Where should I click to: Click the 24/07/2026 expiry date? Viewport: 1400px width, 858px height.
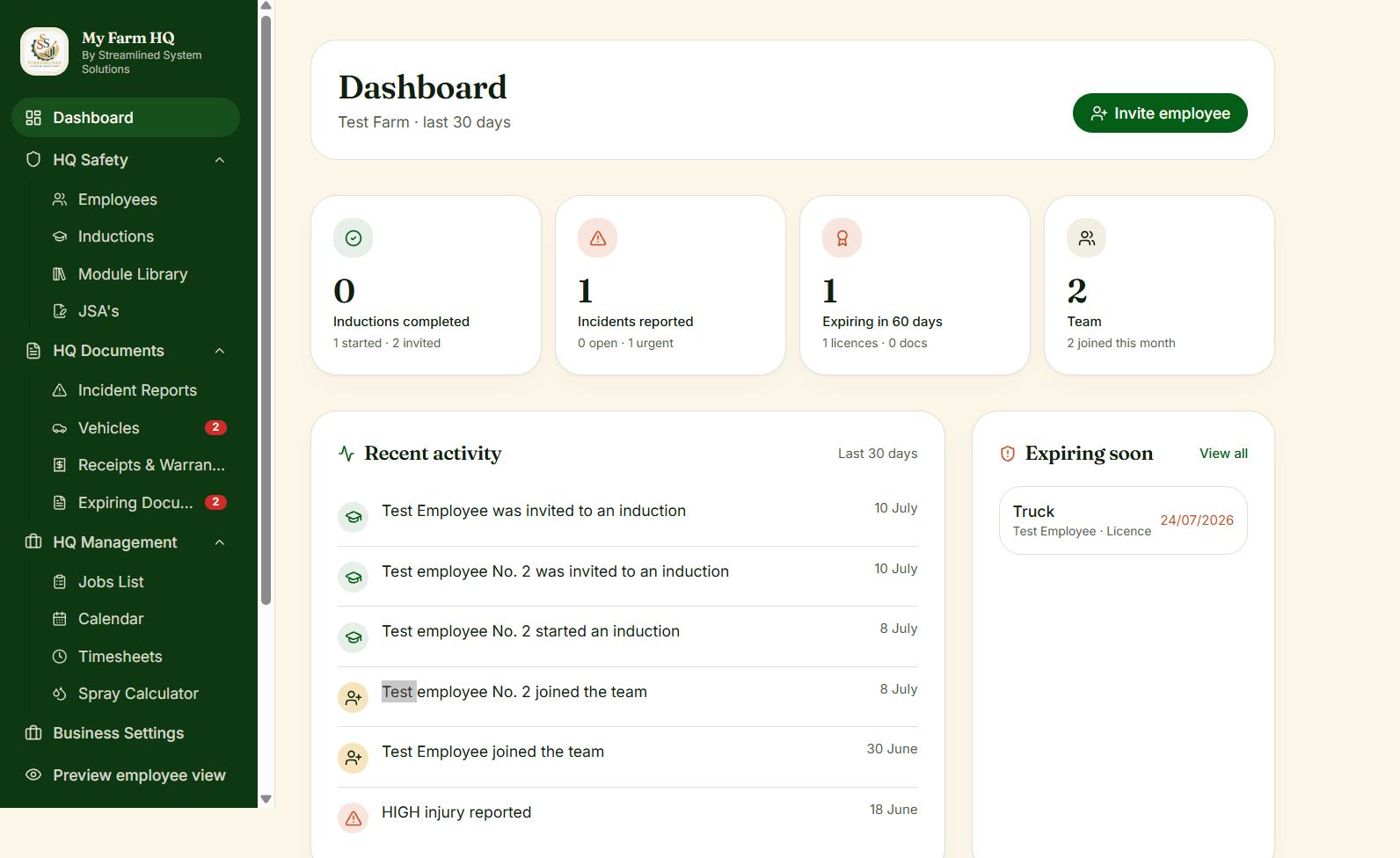pos(1197,520)
